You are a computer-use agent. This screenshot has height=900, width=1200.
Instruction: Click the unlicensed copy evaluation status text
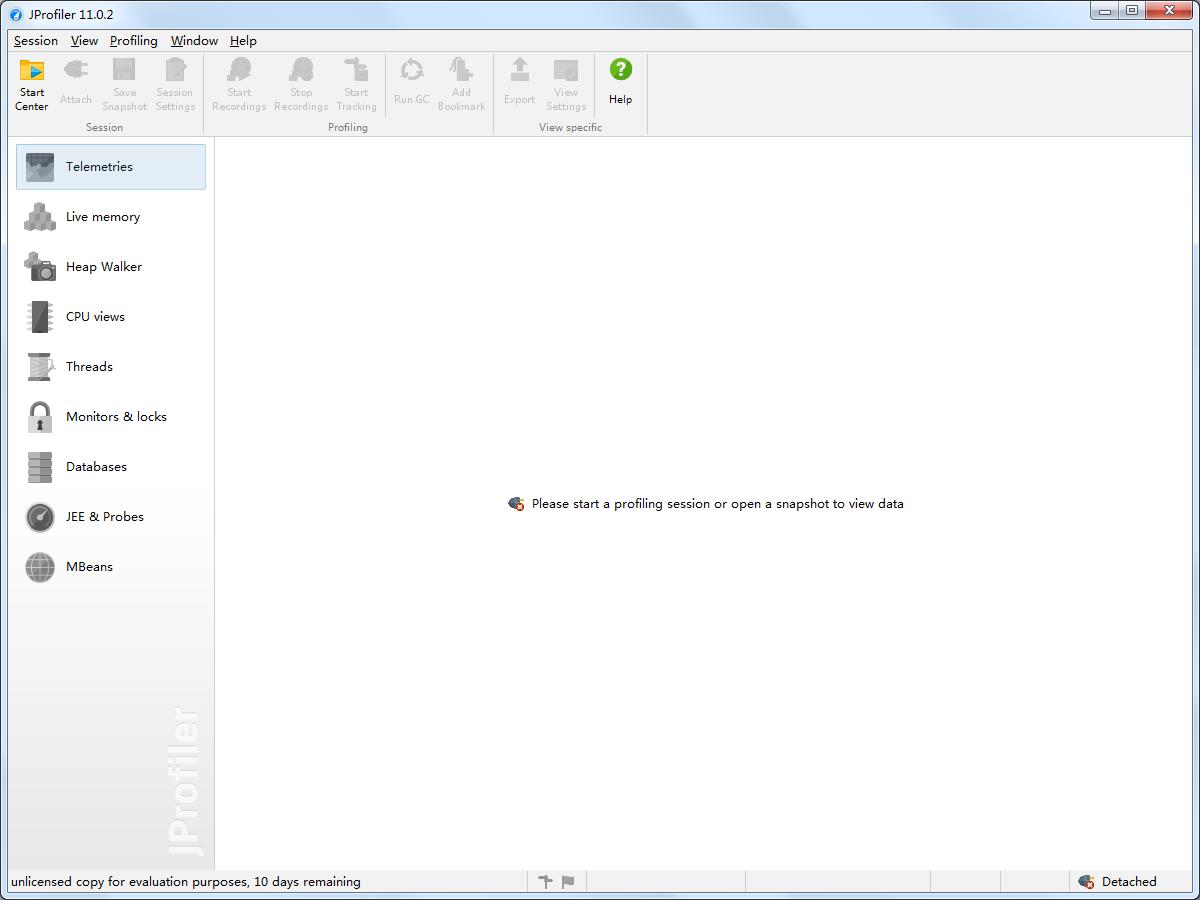[186, 881]
